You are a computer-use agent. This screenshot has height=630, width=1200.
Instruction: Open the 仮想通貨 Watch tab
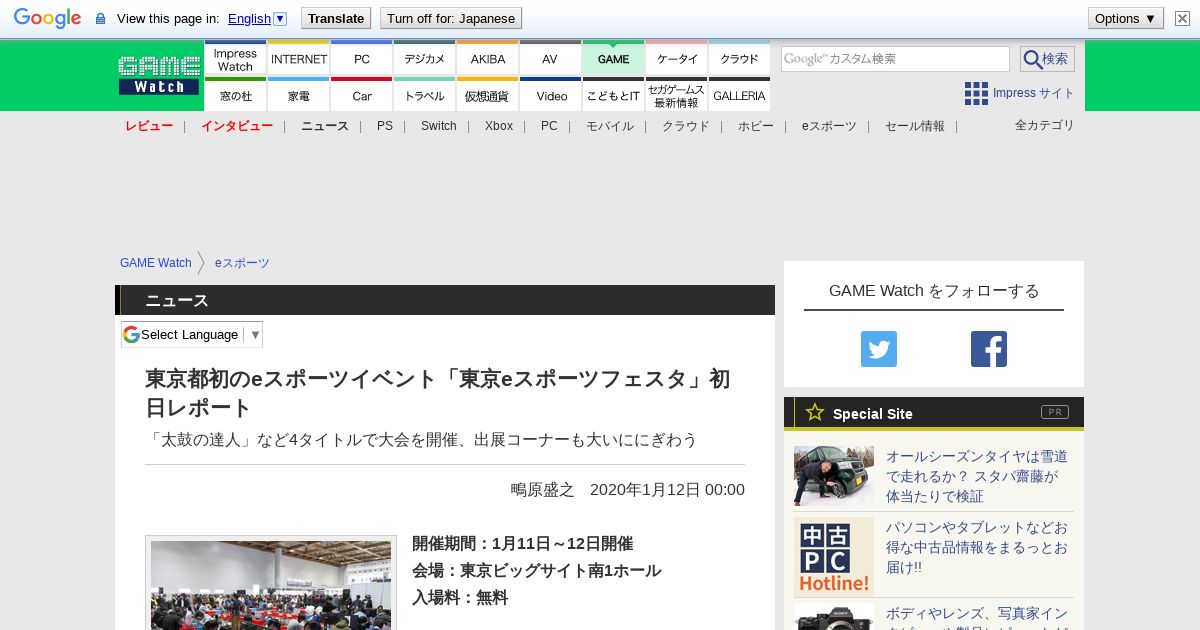point(488,95)
